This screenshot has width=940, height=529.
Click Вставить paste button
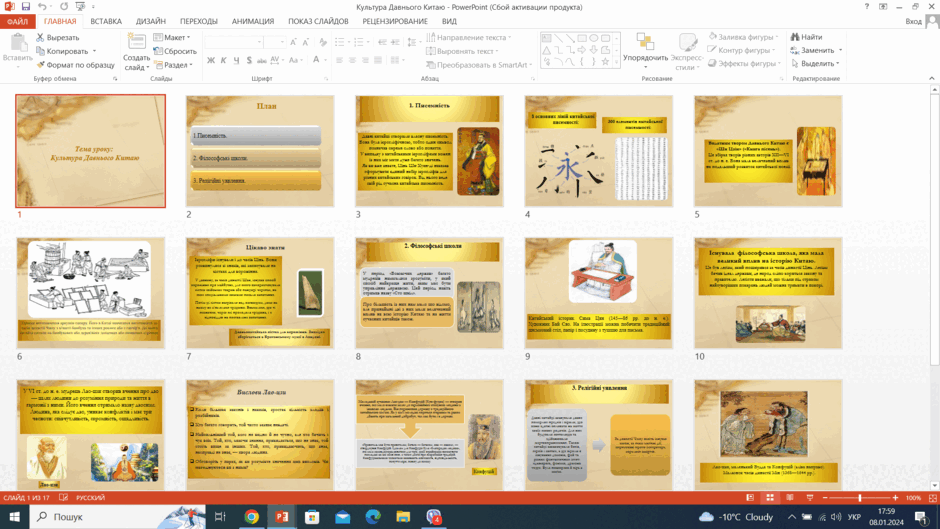(17, 48)
